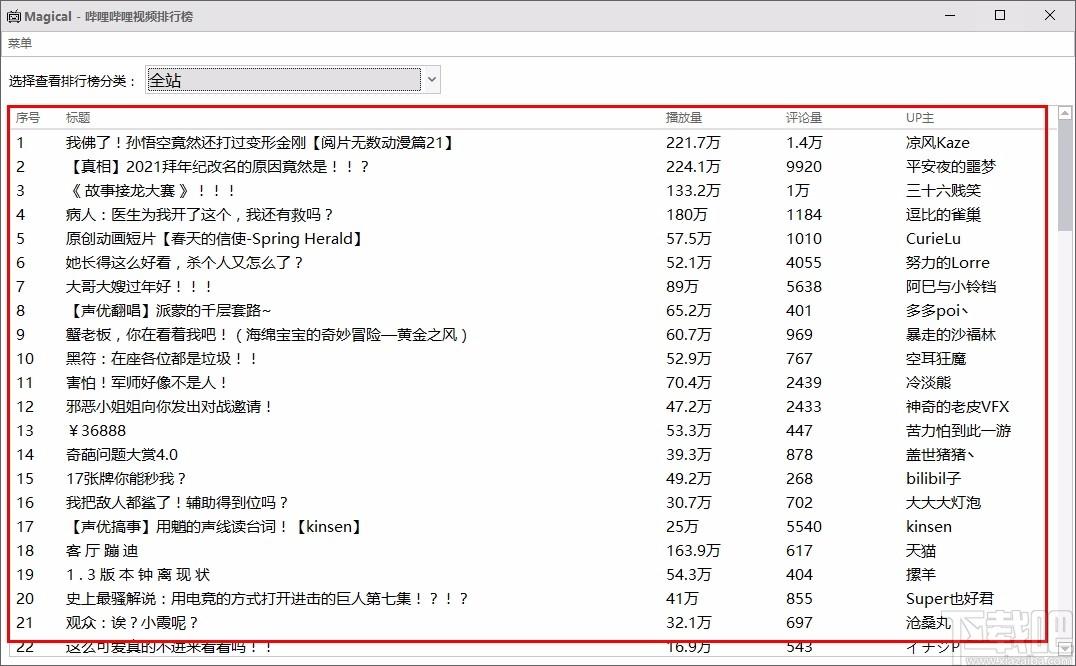Select row 客厅蹦迪
The height and width of the screenshot is (666, 1076).
tap(528, 551)
